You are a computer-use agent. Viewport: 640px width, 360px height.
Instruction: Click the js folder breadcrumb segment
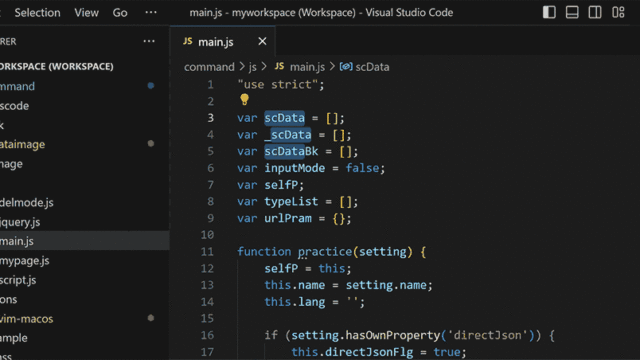(253, 67)
